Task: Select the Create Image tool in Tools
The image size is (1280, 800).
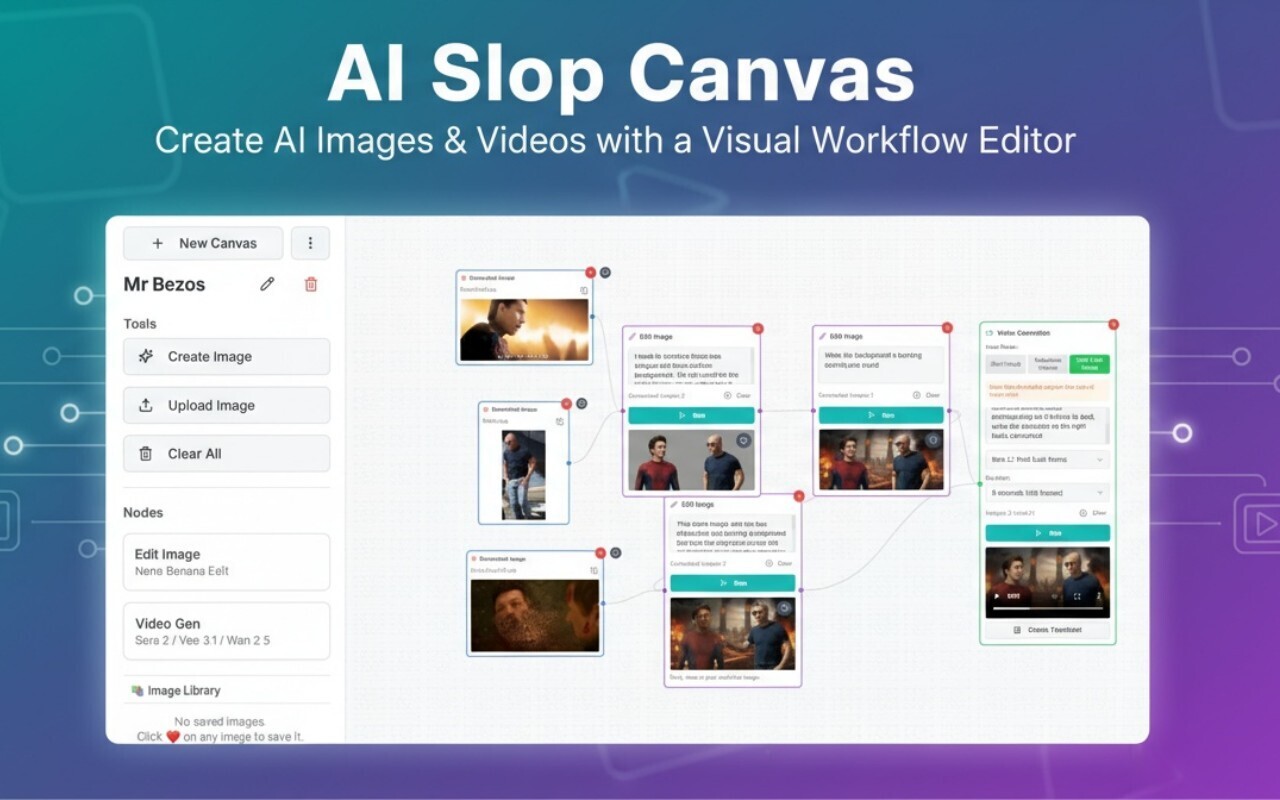Action: point(226,356)
